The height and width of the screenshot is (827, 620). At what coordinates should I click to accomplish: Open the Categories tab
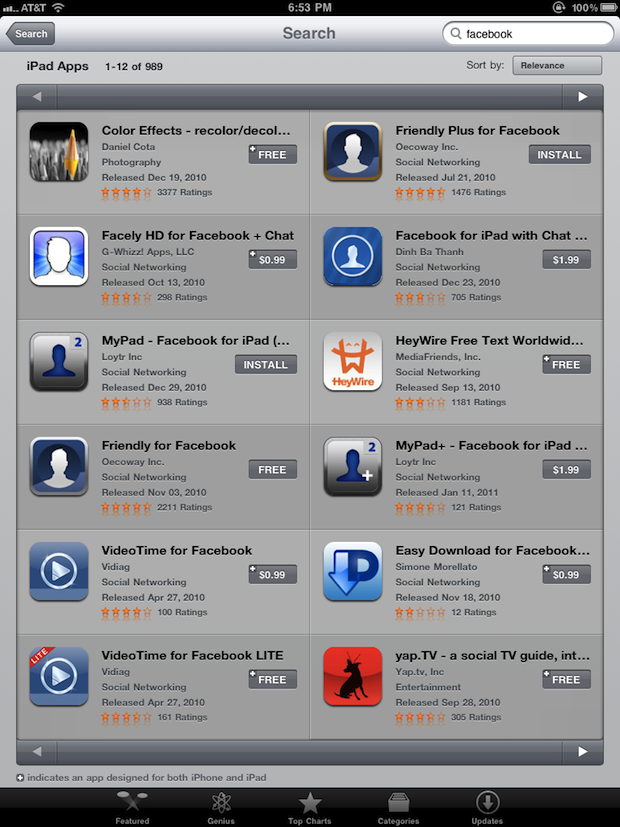pos(399,808)
